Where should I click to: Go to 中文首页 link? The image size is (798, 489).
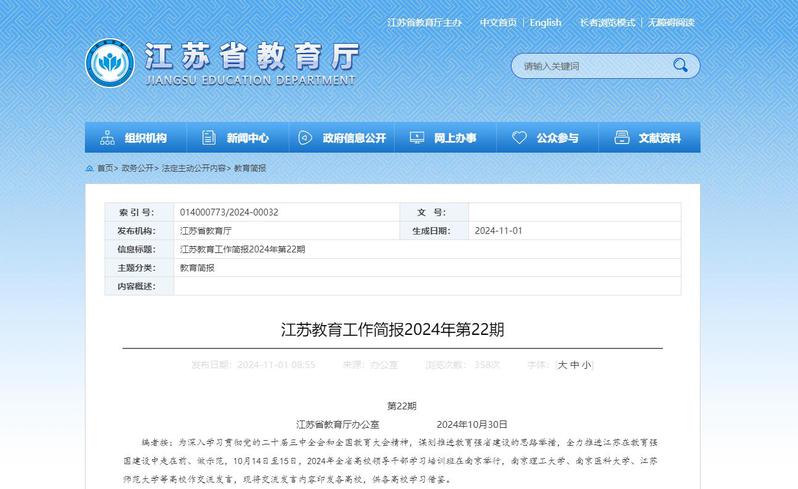(498, 22)
